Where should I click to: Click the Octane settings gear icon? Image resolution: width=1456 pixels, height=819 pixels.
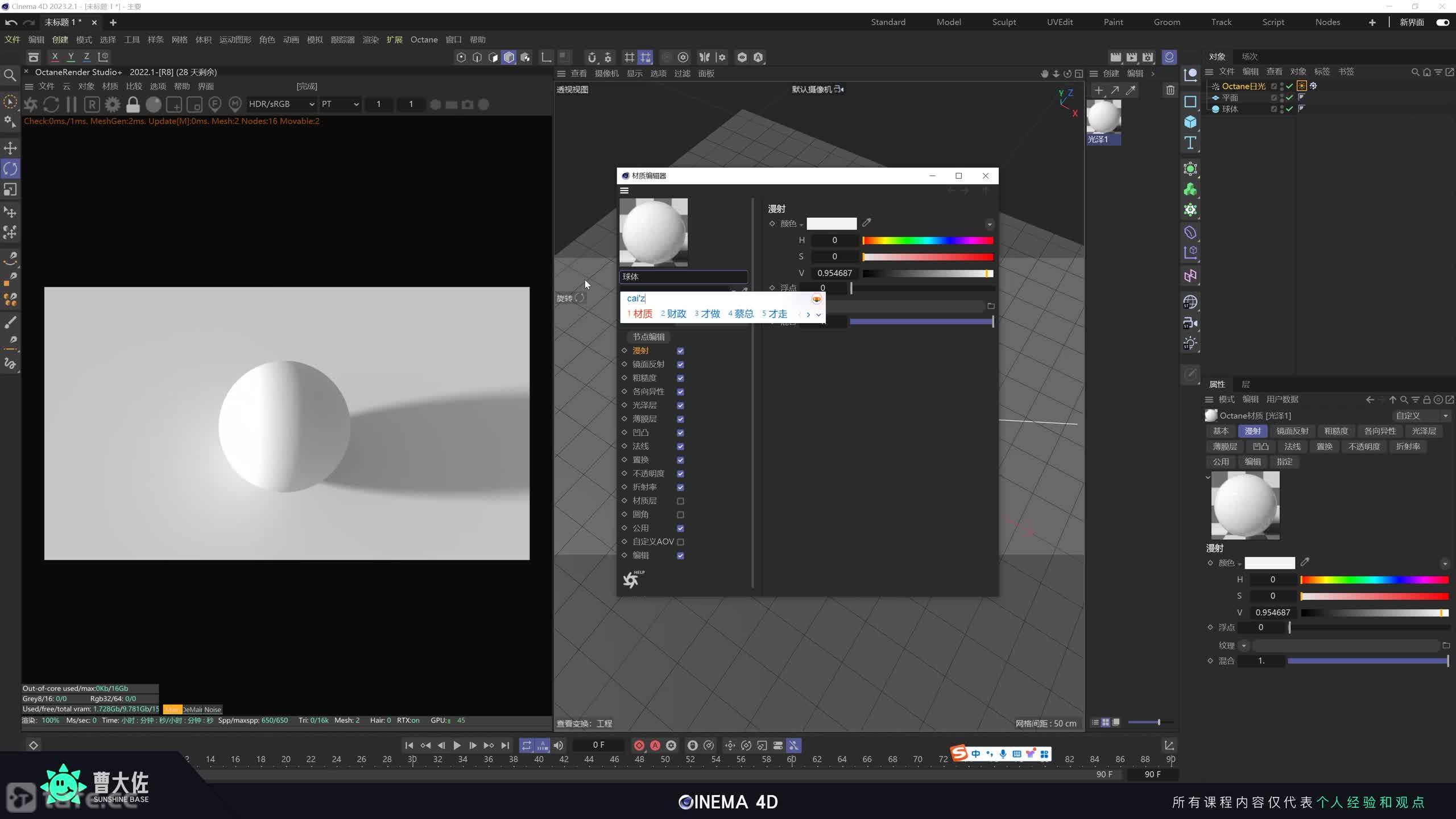coord(113,105)
